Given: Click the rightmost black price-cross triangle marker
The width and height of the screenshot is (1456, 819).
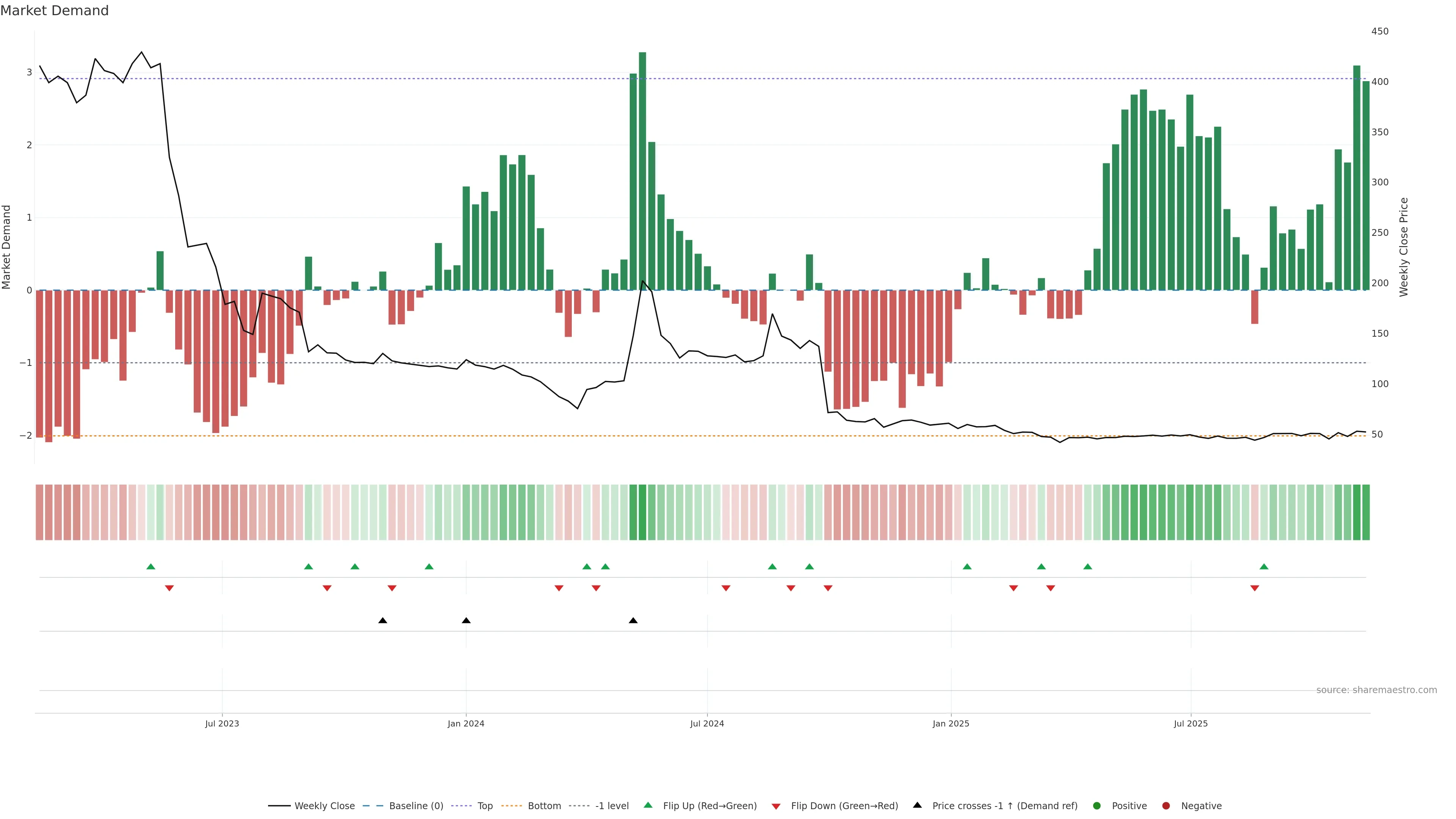Looking at the screenshot, I should [633, 621].
